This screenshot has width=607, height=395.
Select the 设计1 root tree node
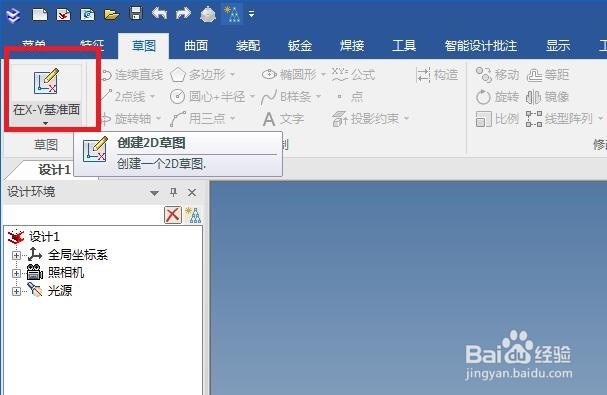point(44,237)
